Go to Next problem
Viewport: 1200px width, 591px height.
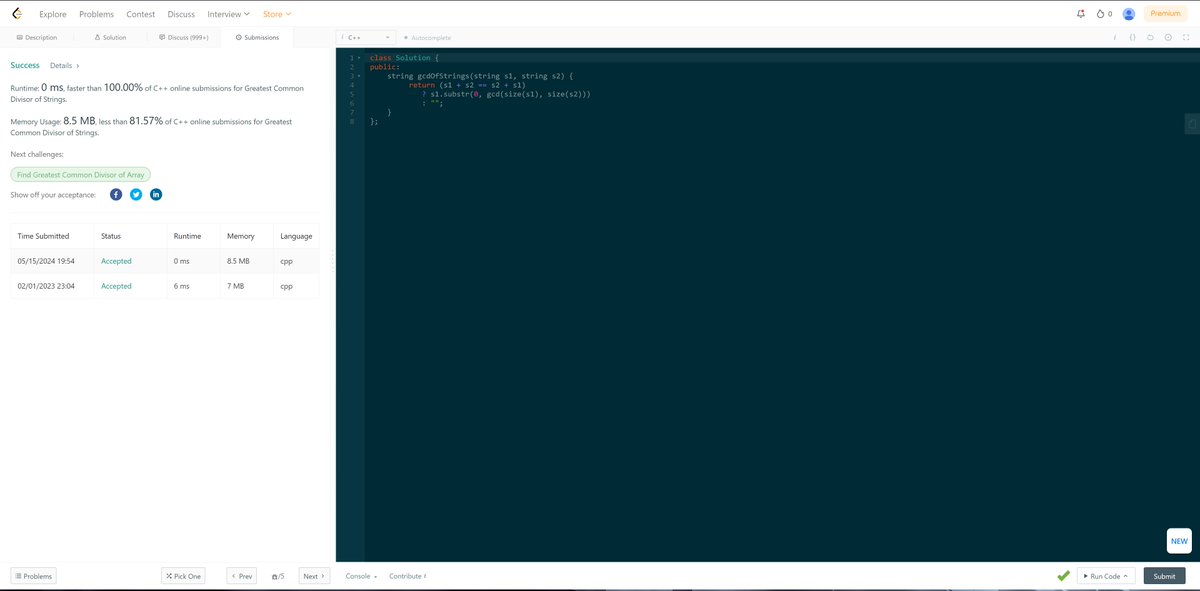pos(314,576)
